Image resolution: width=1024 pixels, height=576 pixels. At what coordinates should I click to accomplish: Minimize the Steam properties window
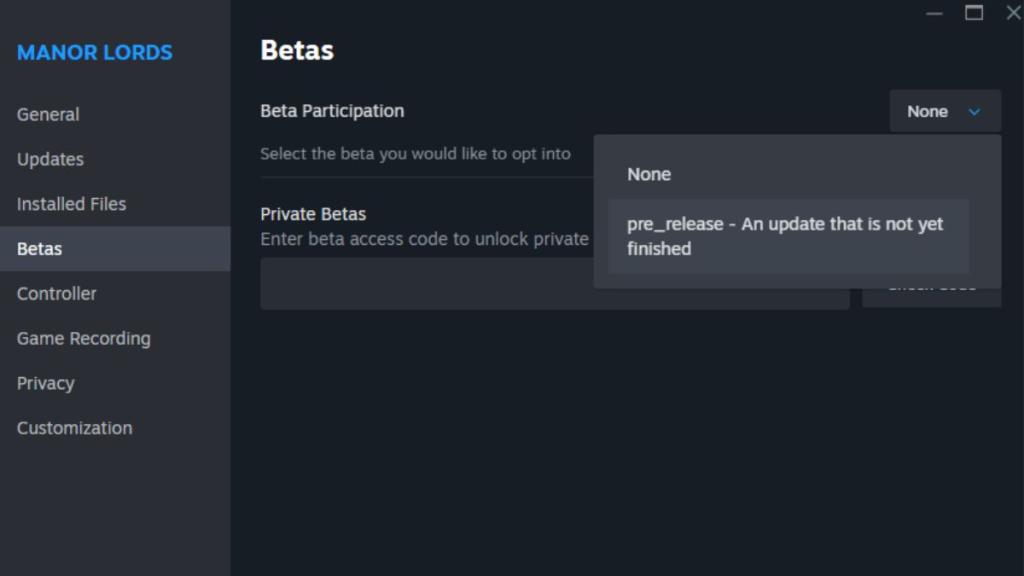[x=935, y=13]
